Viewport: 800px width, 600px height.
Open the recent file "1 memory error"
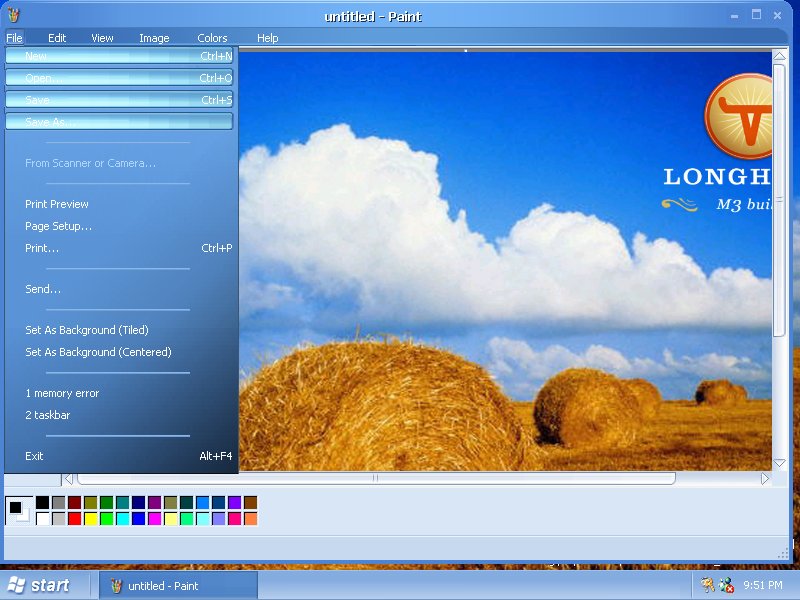pos(62,393)
